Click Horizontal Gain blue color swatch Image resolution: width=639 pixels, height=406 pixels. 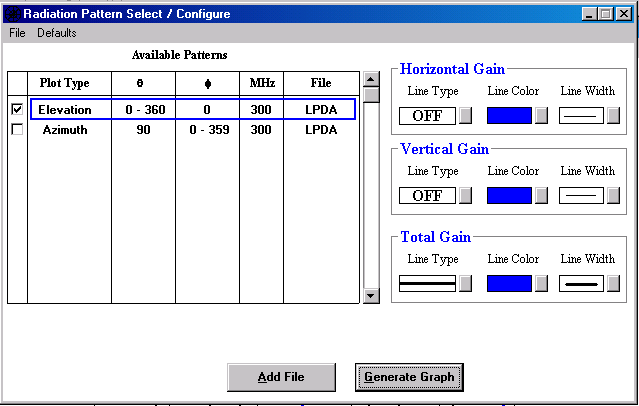(x=509, y=115)
